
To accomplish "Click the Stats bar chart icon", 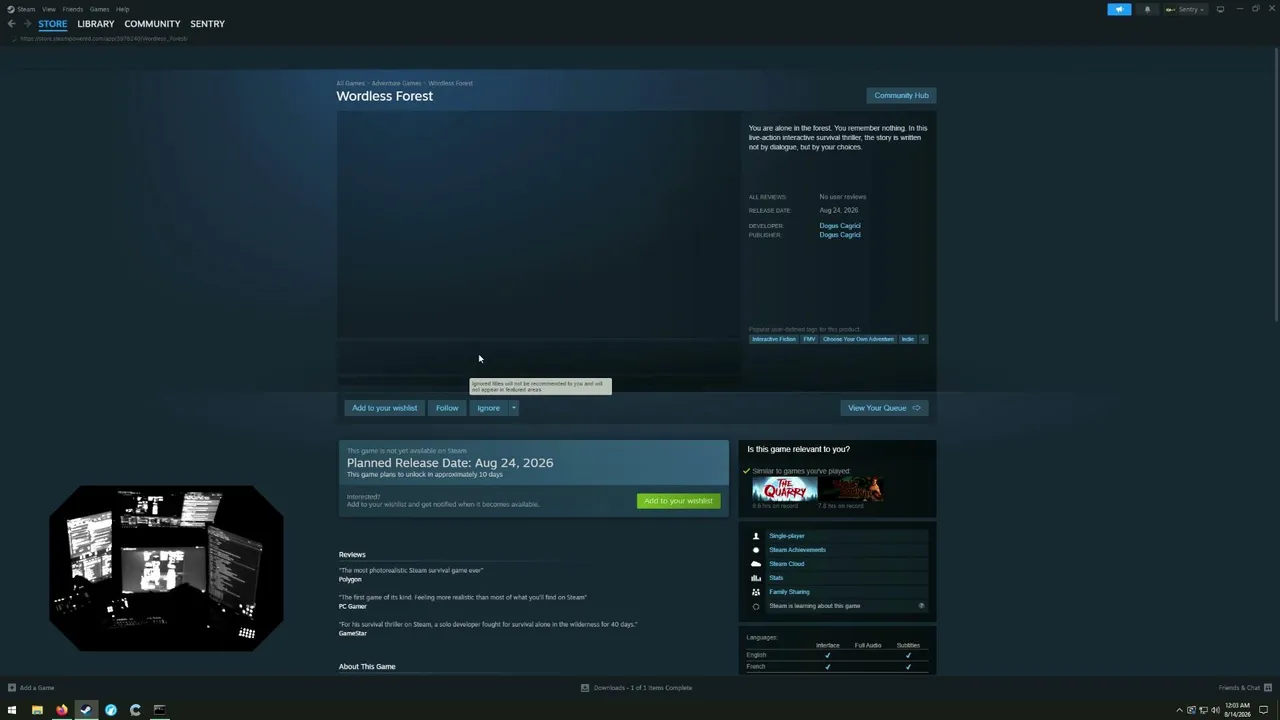I will point(756,578).
